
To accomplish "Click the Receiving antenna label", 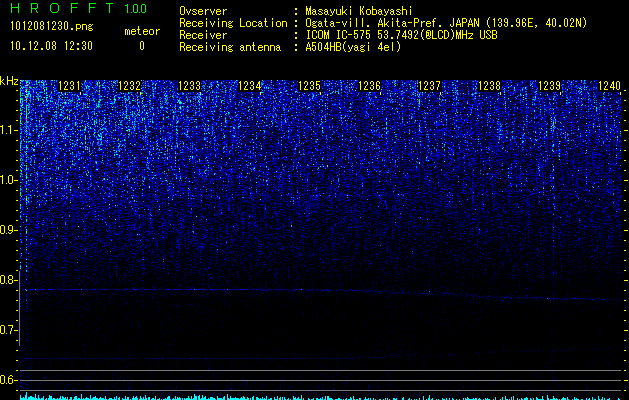I will (x=230, y=47).
